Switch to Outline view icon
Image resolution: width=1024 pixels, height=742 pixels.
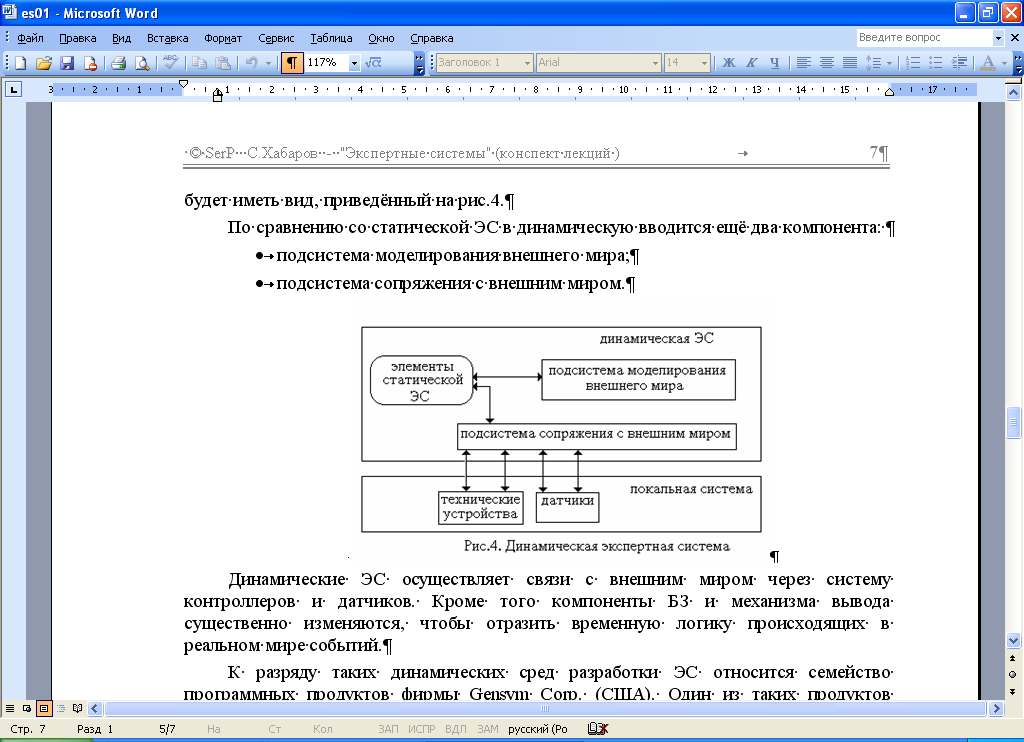pos(61,708)
